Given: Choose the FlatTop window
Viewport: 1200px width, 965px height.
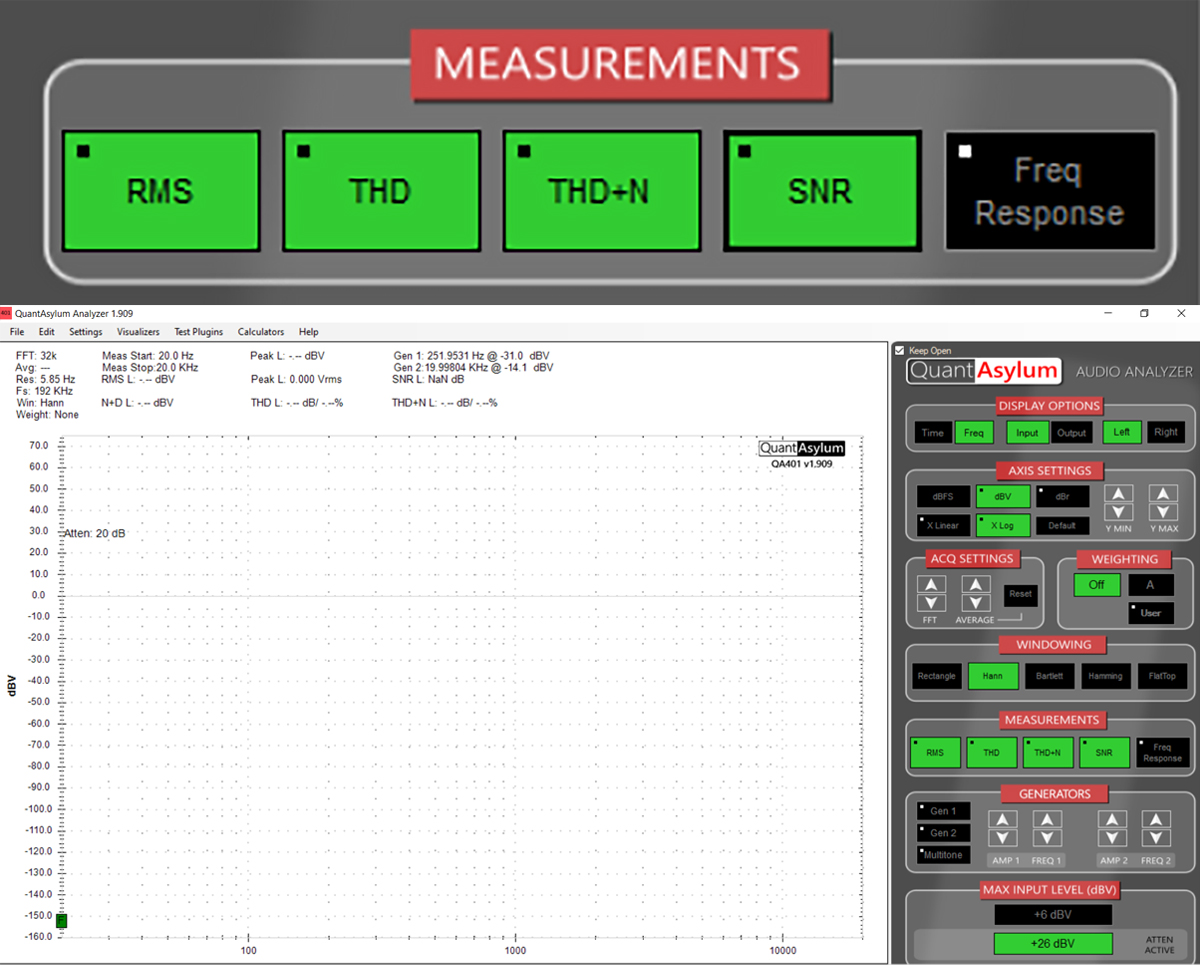Looking at the screenshot, I should tap(1162, 677).
